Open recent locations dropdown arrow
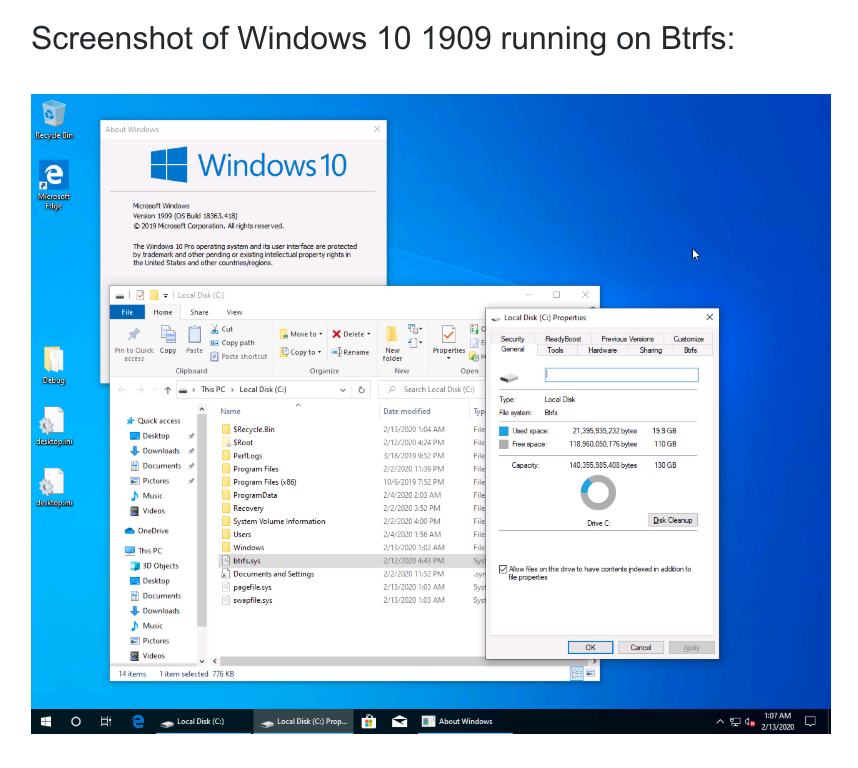Image resolution: width=858 pixels, height=768 pixels. (x=155, y=389)
